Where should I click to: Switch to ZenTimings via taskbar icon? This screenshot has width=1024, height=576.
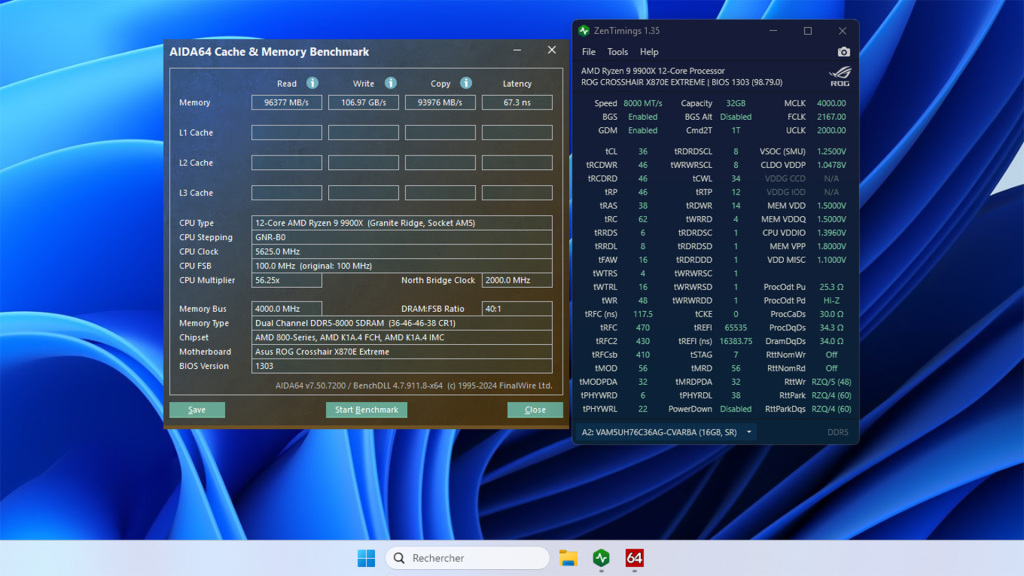click(601, 558)
